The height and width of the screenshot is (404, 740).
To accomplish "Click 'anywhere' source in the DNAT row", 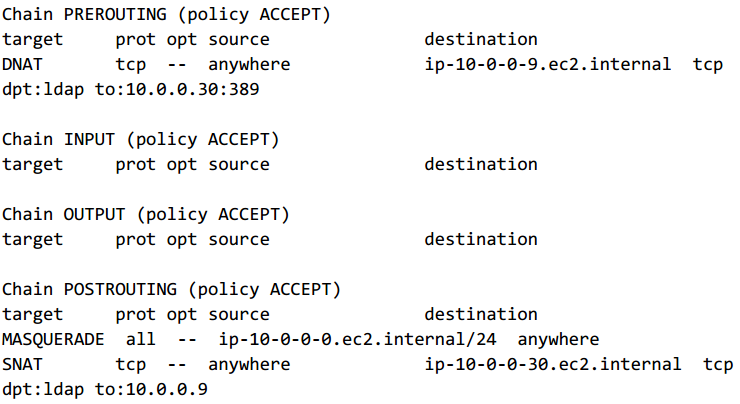I will (249, 64).
